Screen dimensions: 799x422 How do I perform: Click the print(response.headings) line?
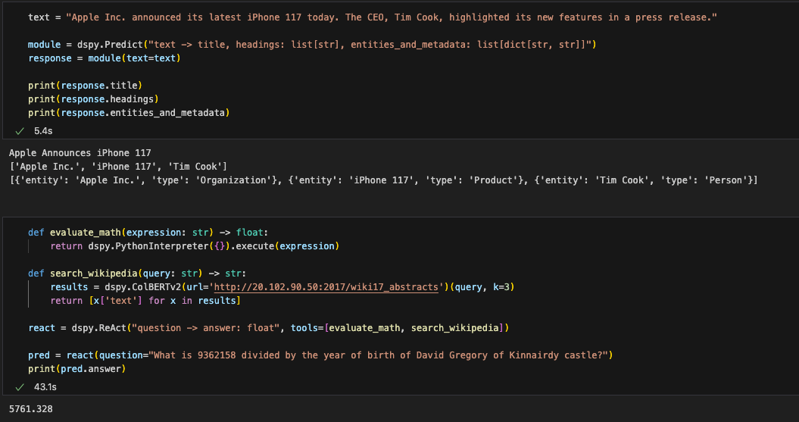coord(92,99)
